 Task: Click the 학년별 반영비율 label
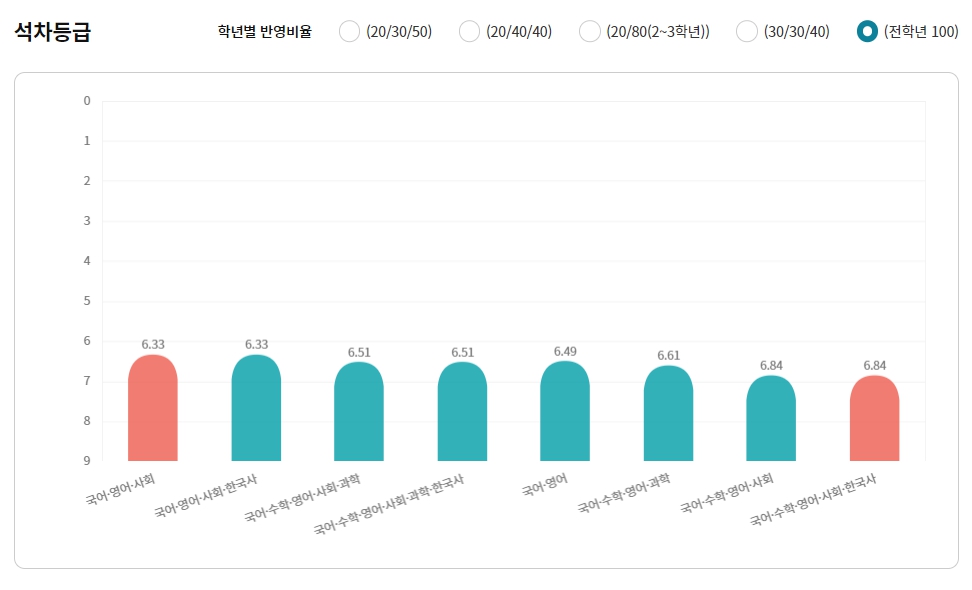265,32
